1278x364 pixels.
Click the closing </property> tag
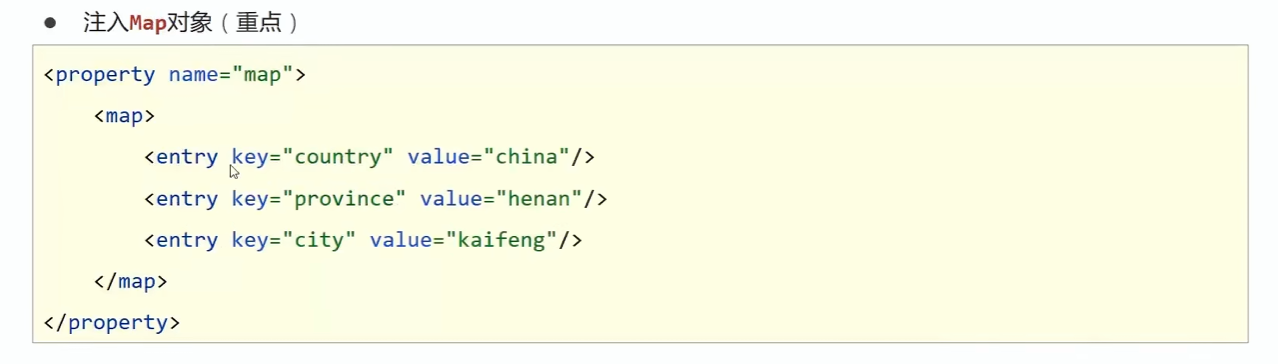112,323
